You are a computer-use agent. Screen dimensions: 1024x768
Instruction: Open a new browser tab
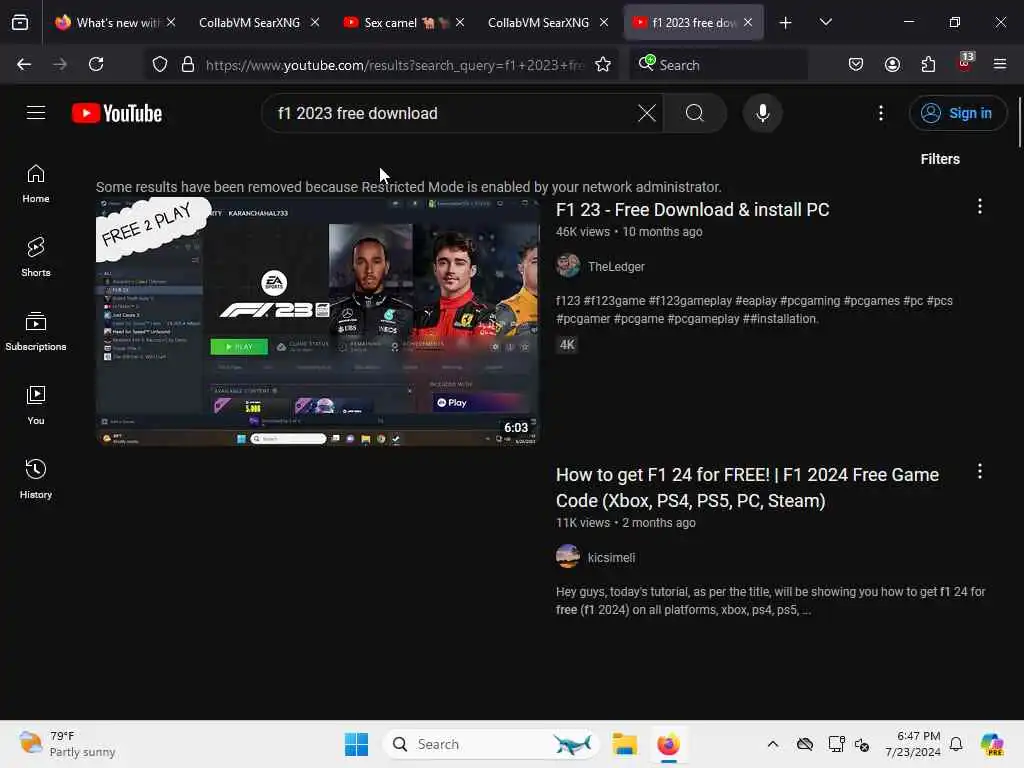[x=785, y=23]
